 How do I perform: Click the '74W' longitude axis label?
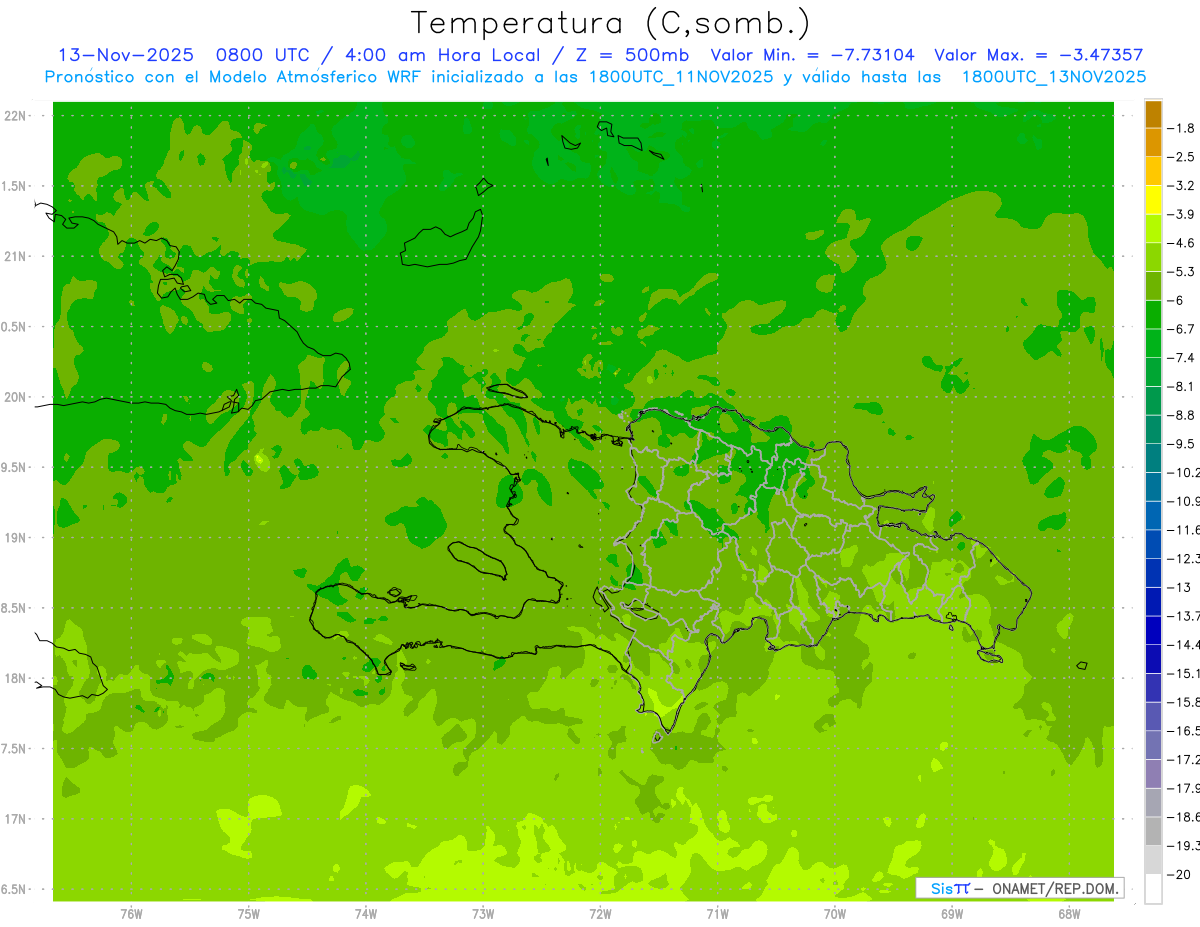366,913
